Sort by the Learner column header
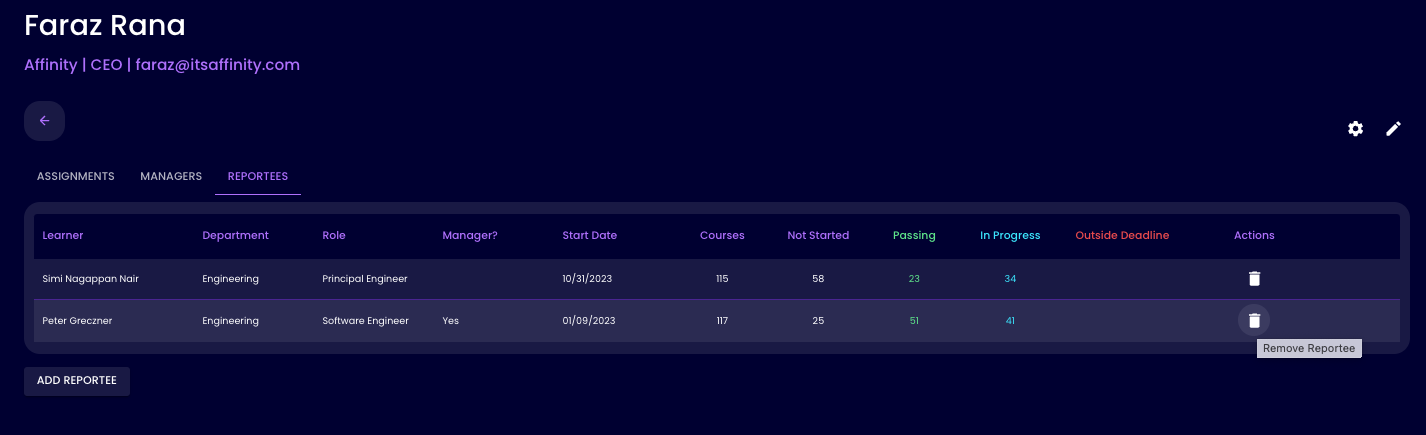 pos(63,236)
